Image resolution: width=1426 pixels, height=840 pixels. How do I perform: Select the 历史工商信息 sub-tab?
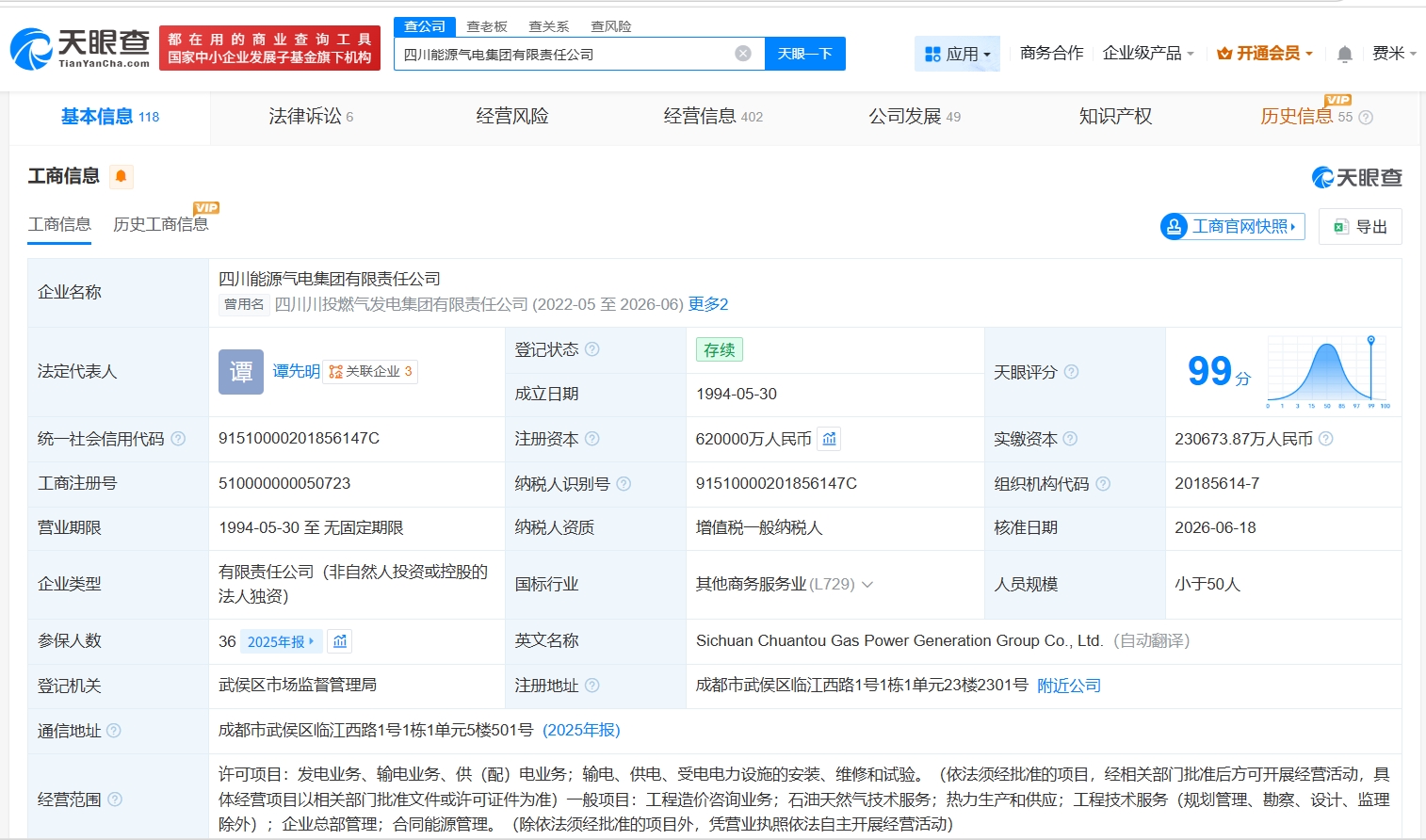(161, 224)
